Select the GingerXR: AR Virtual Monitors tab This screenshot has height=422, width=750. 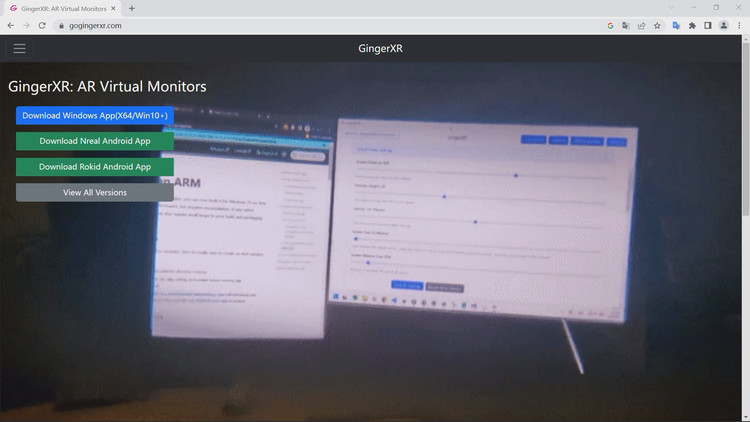[63, 8]
